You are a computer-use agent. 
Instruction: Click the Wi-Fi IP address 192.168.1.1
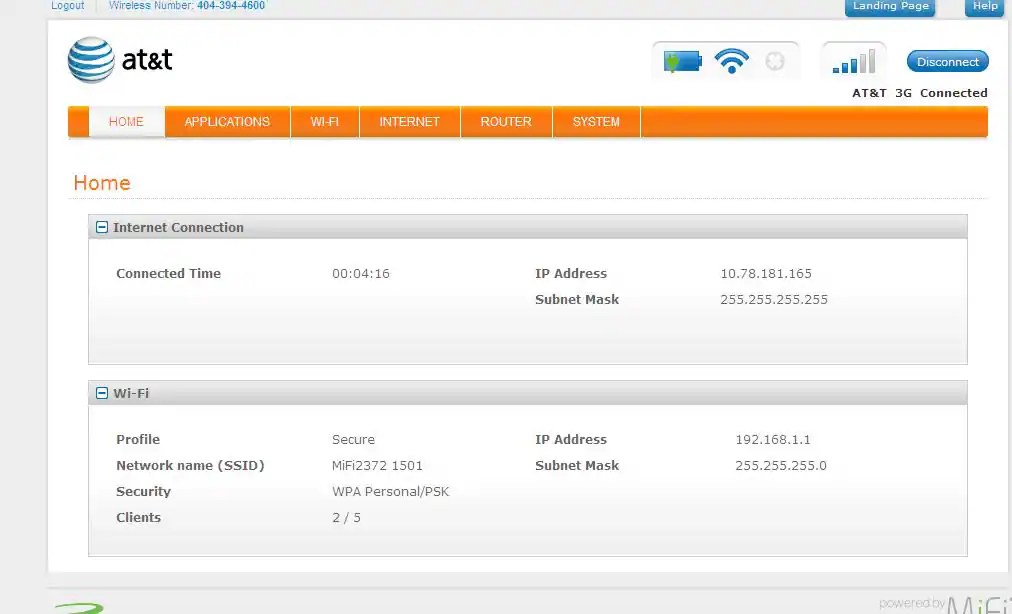[773, 440]
